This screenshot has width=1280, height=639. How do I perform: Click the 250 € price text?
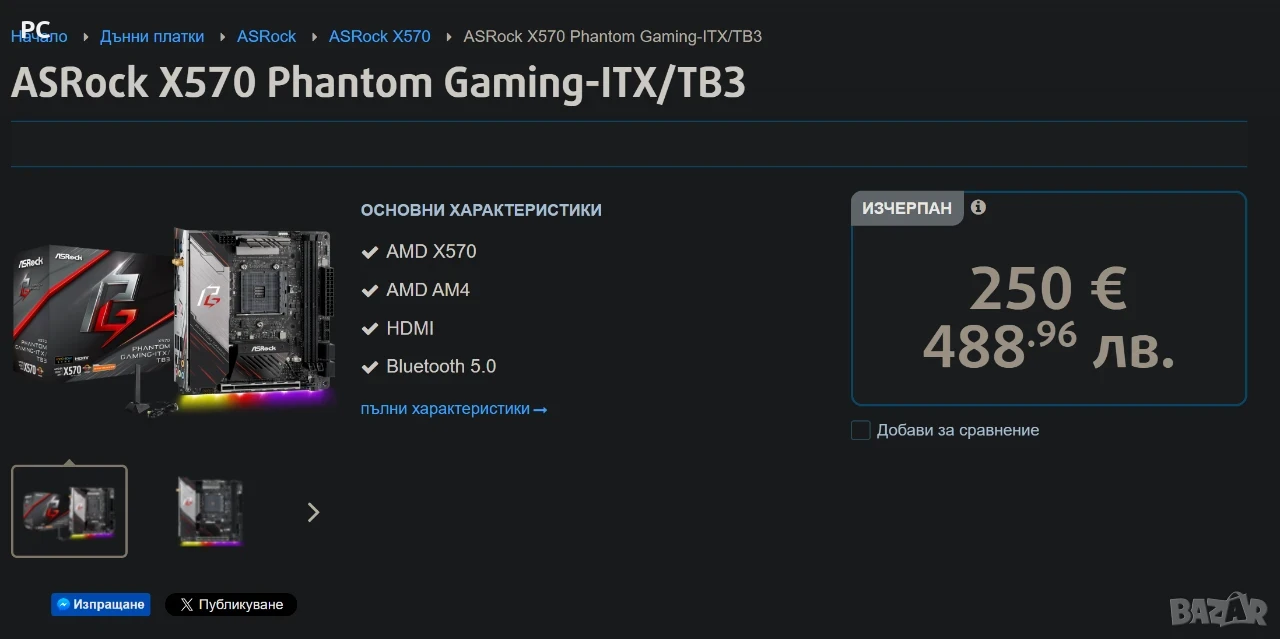point(1048,290)
